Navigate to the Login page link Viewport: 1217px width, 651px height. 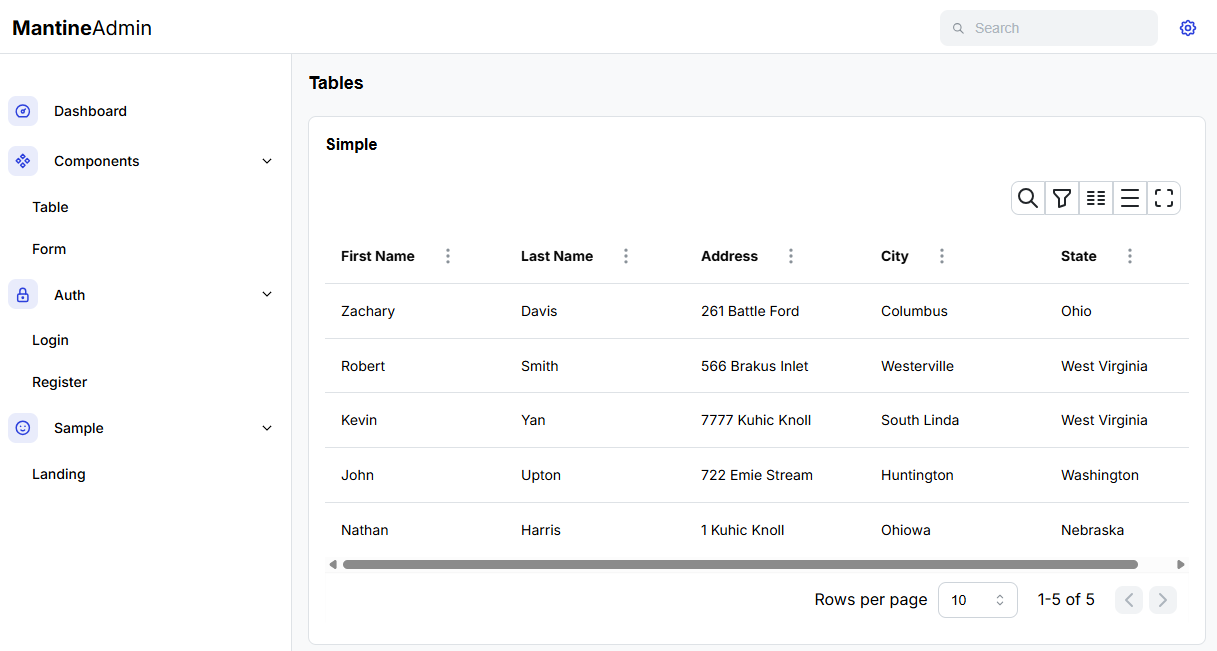point(50,340)
